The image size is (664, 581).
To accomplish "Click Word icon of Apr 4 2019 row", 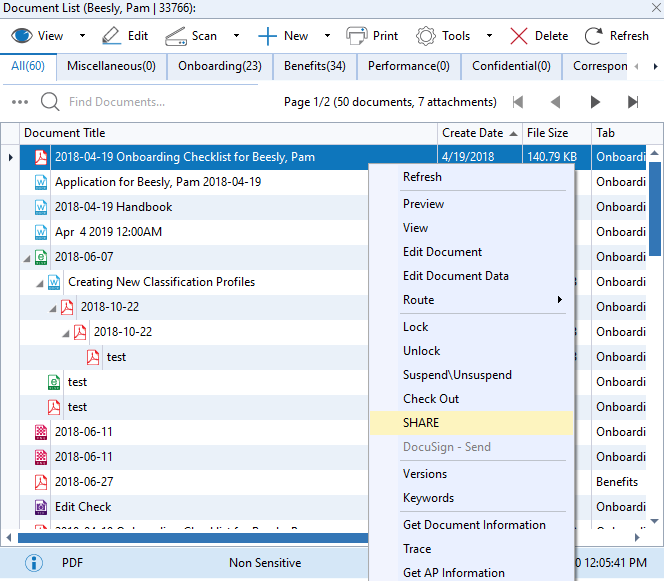I will (x=41, y=232).
